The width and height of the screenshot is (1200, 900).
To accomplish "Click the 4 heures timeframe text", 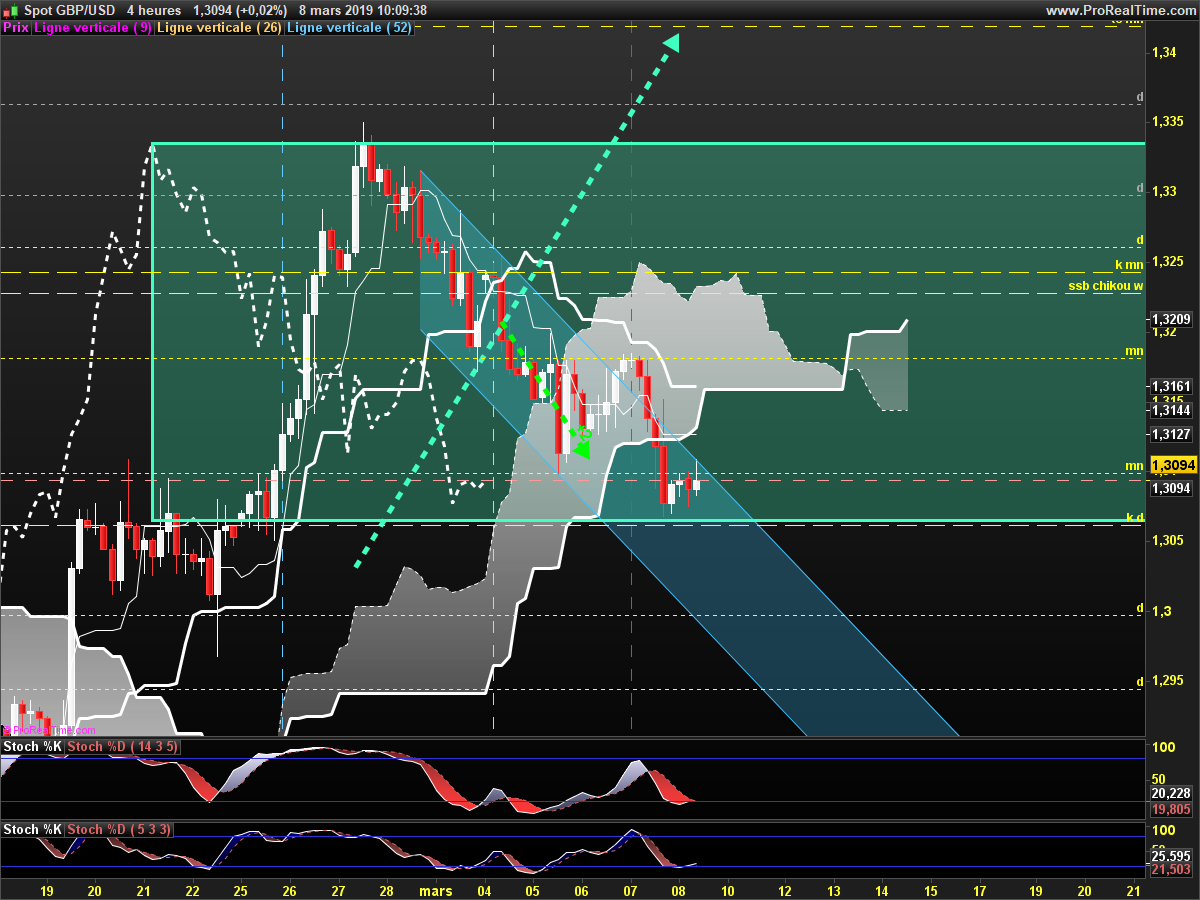I will click(x=155, y=10).
